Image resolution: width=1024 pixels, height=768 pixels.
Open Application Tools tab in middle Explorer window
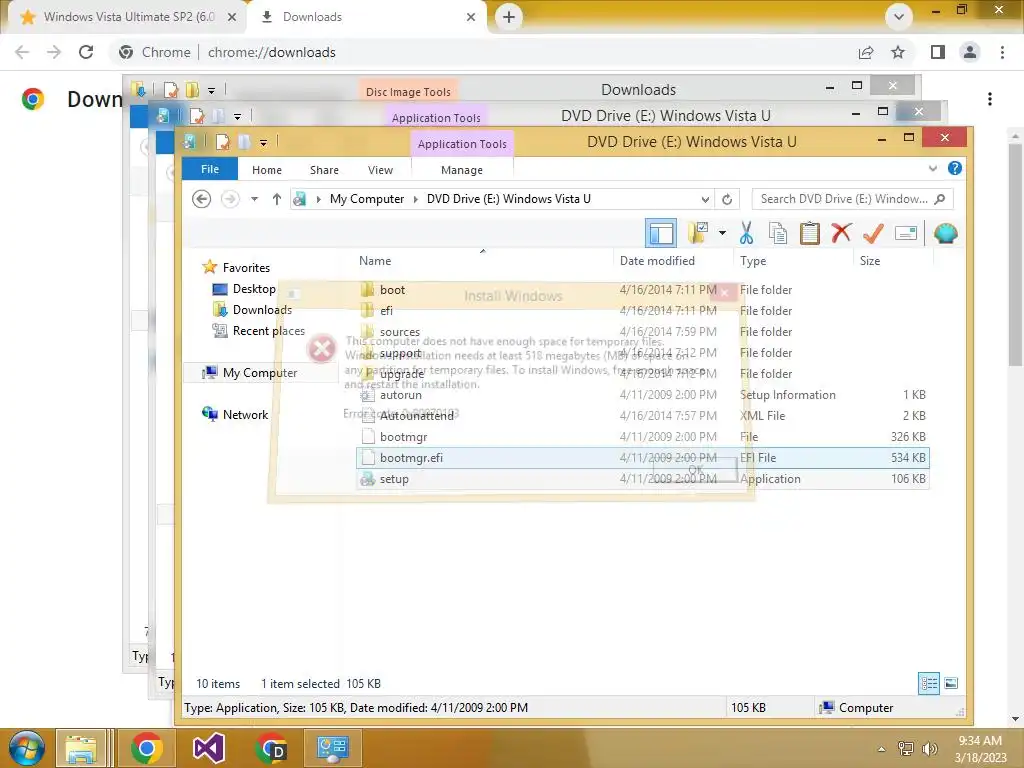[436, 118]
